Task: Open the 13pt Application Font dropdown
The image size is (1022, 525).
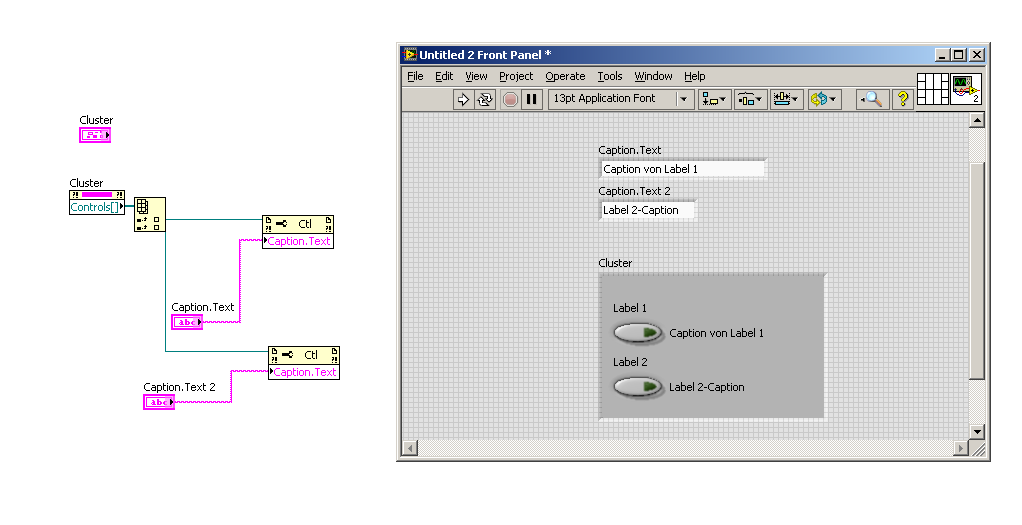Action: tap(620, 99)
